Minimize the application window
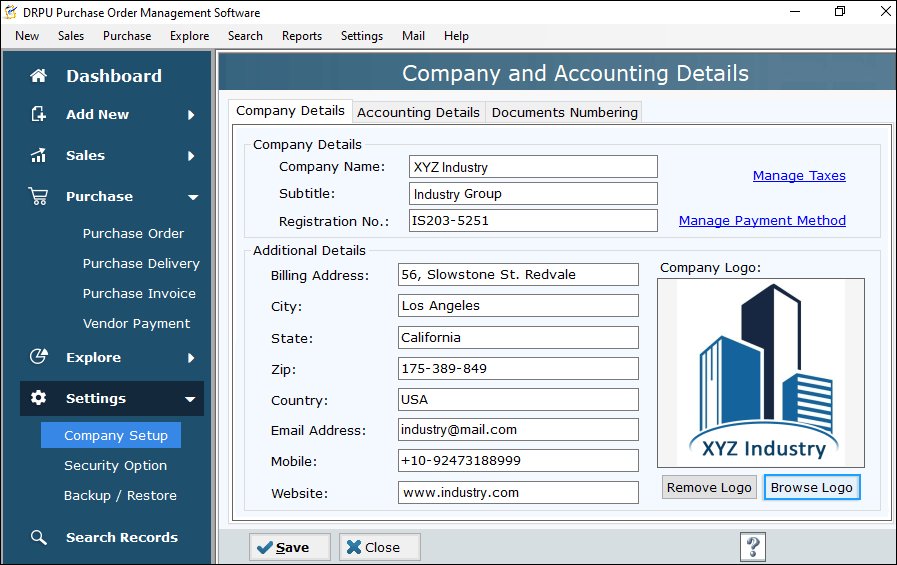Viewport: 897px width, 565px height. [795, 11]
